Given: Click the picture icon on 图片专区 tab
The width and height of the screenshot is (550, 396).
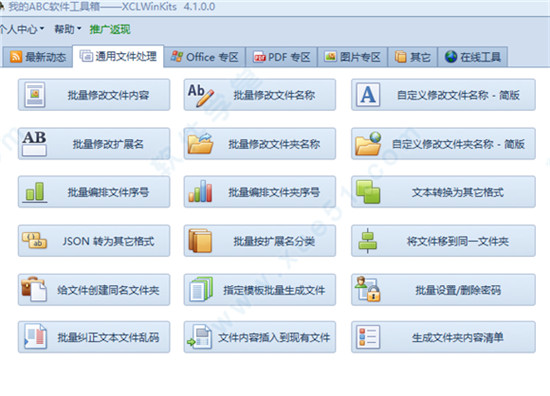Looking at the screenshot, I should (x=330, y=56).
